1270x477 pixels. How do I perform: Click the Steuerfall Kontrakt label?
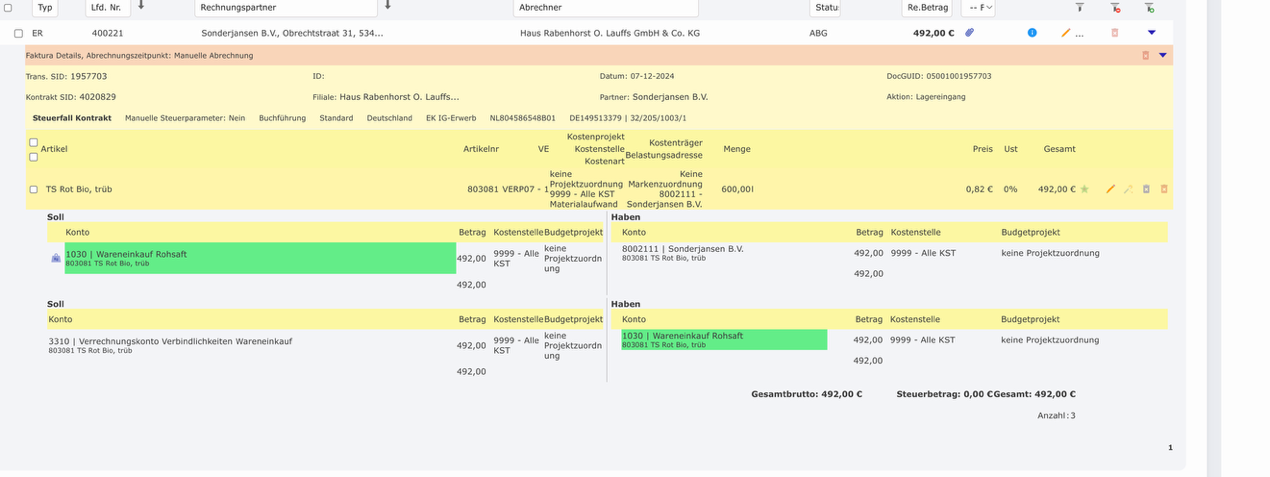[x=72, y=118]
